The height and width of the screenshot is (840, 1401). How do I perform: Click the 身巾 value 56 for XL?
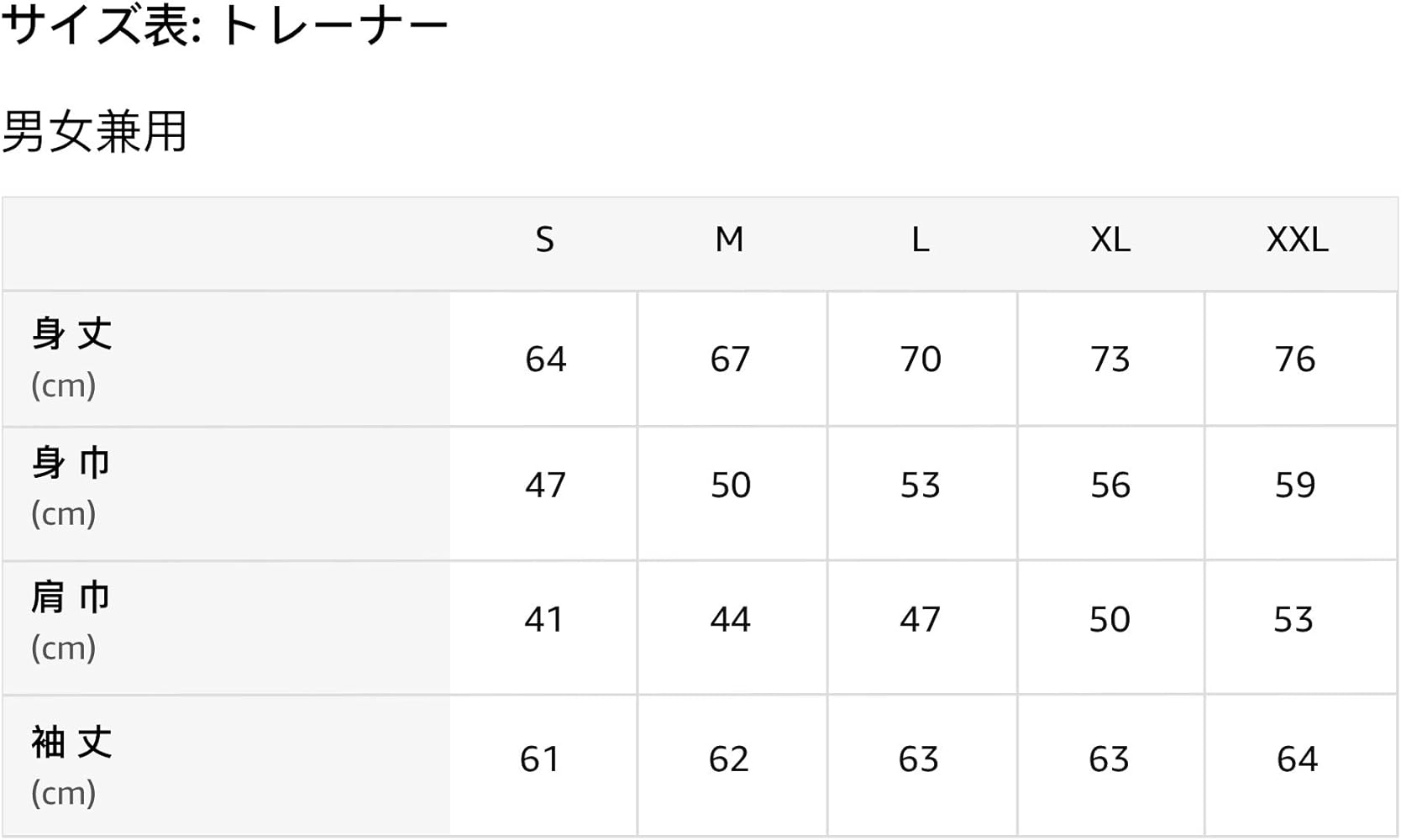pos(1110,486)
